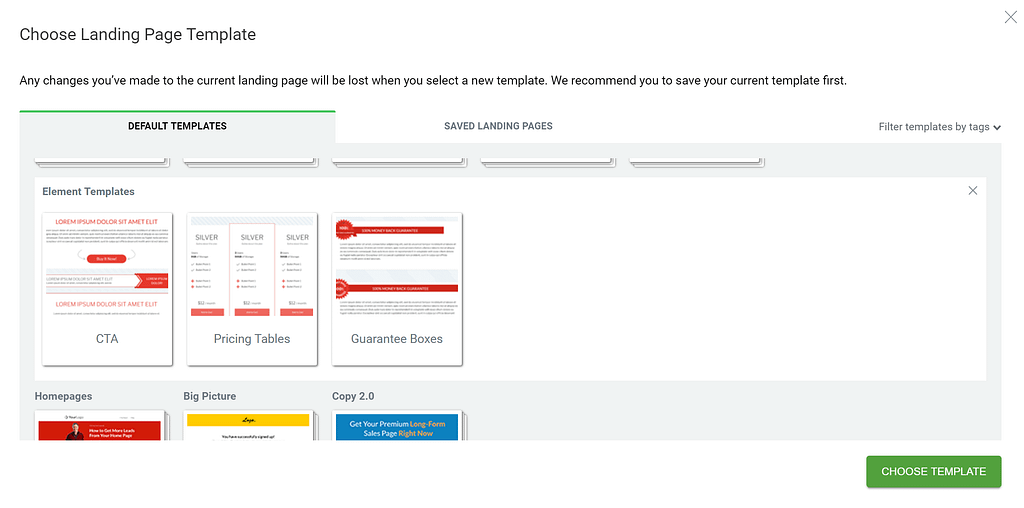Screen dimensions: 1024x508
Task: Click the Guarantee Boxes caption text
Action: pyautogui.click(x=397, y=339)
